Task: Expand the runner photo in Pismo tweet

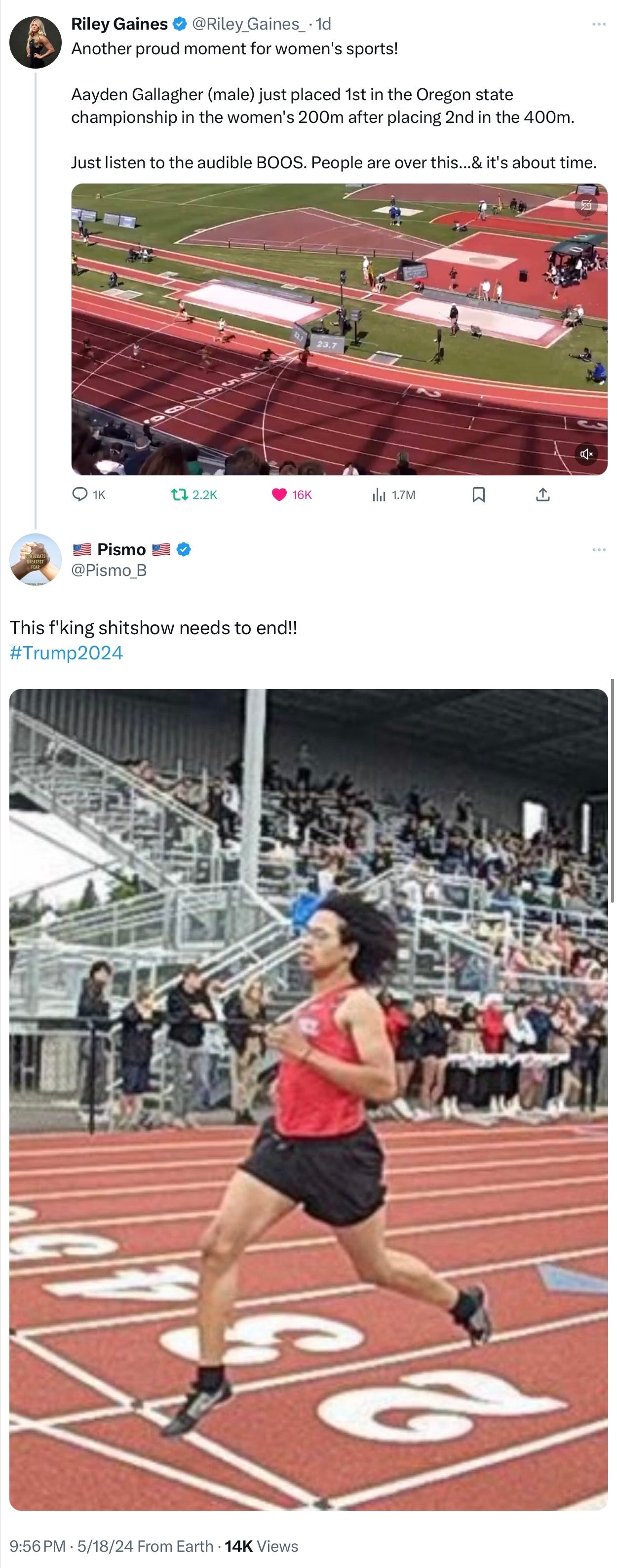Action: point(308,1099)
